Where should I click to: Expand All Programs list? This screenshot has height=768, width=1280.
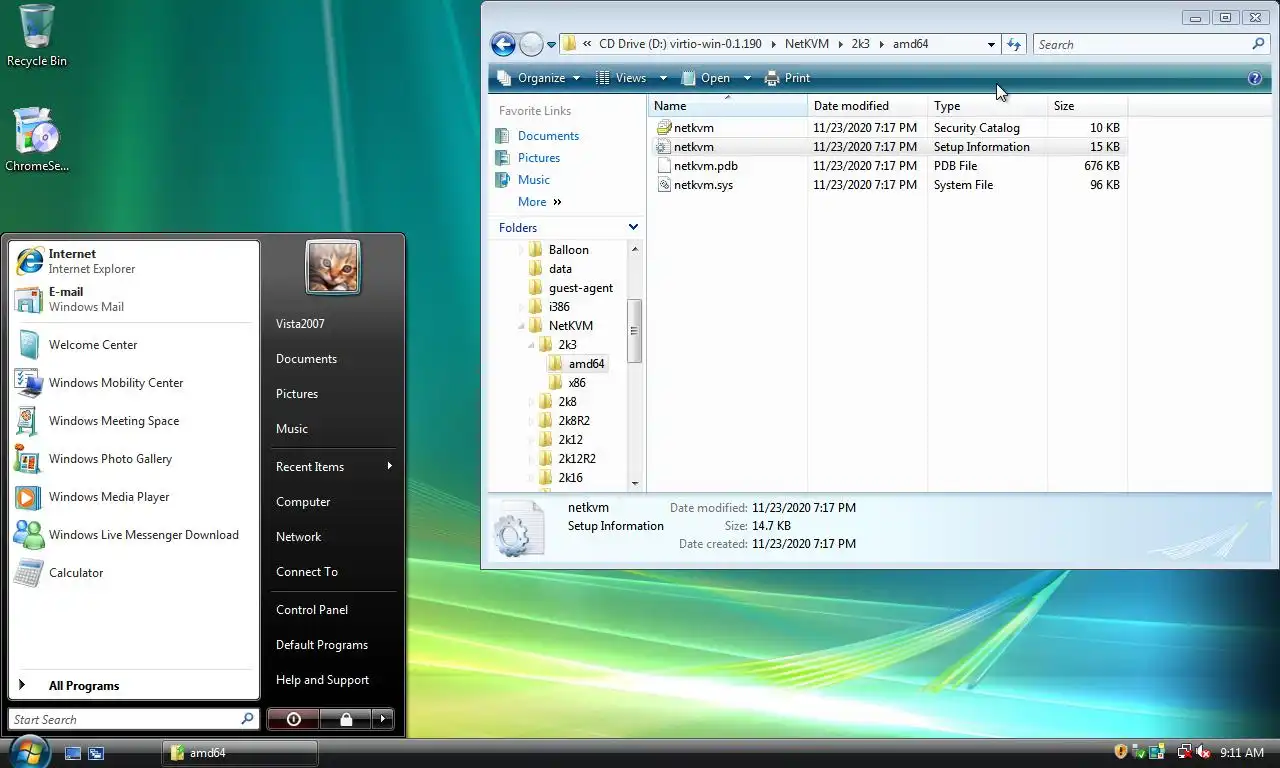click(134, 686)
